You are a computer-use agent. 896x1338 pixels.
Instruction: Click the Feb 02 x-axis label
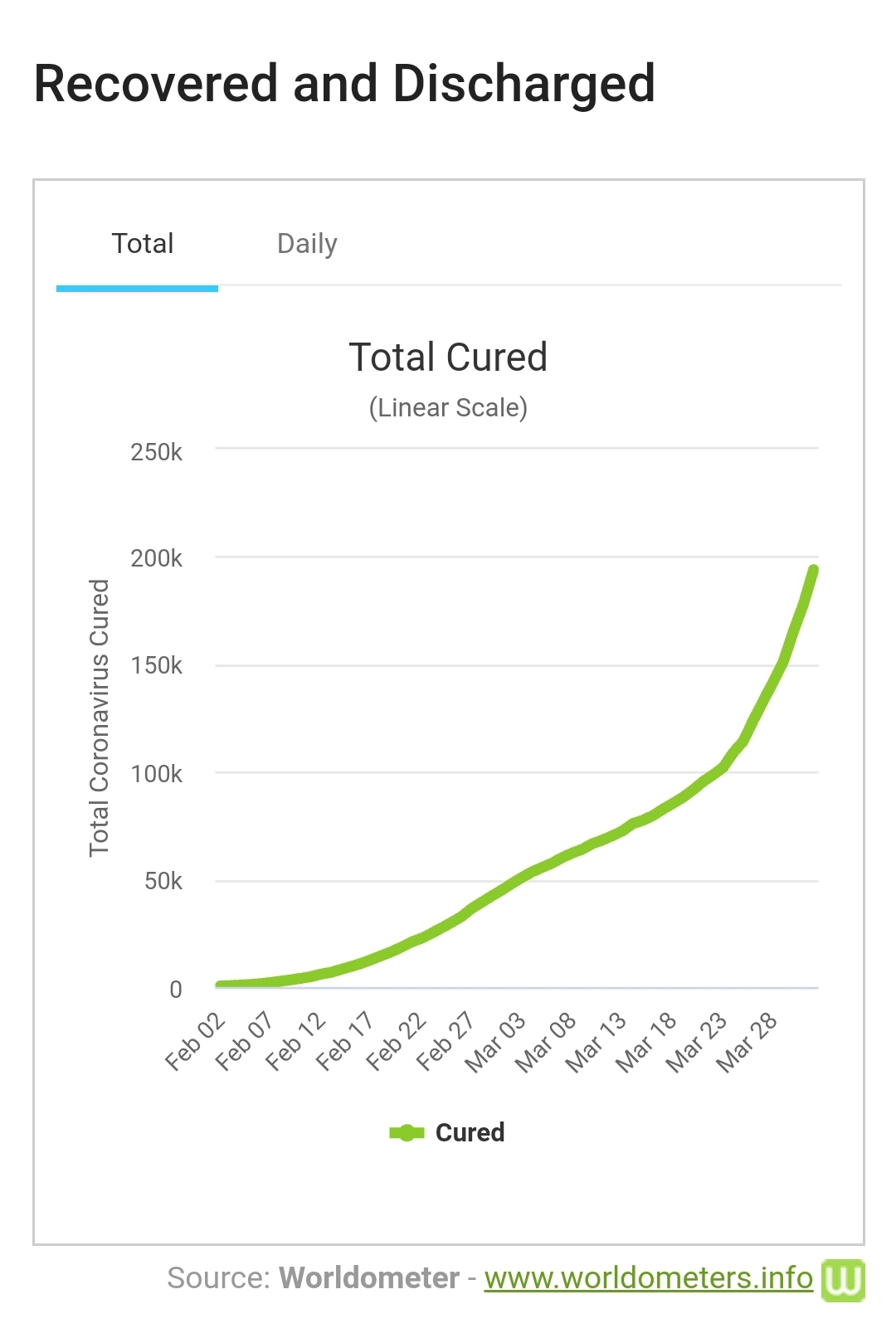tap(196, 1041)
